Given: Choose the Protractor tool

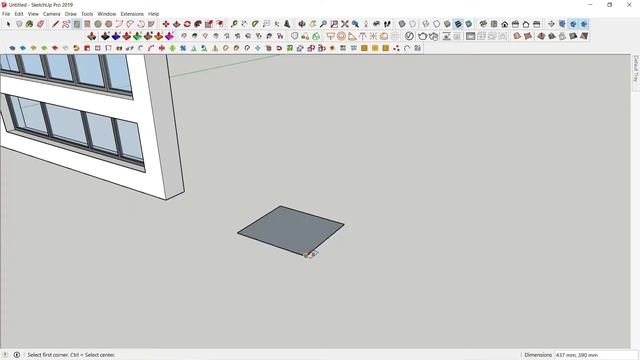Looking at the screenshot, I should click(255, 24).
